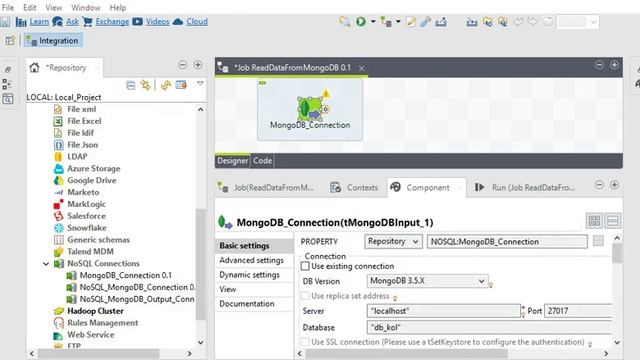Select Documentation section
Viewport: 640px width, 360px height.
click(x=247, y=304)
